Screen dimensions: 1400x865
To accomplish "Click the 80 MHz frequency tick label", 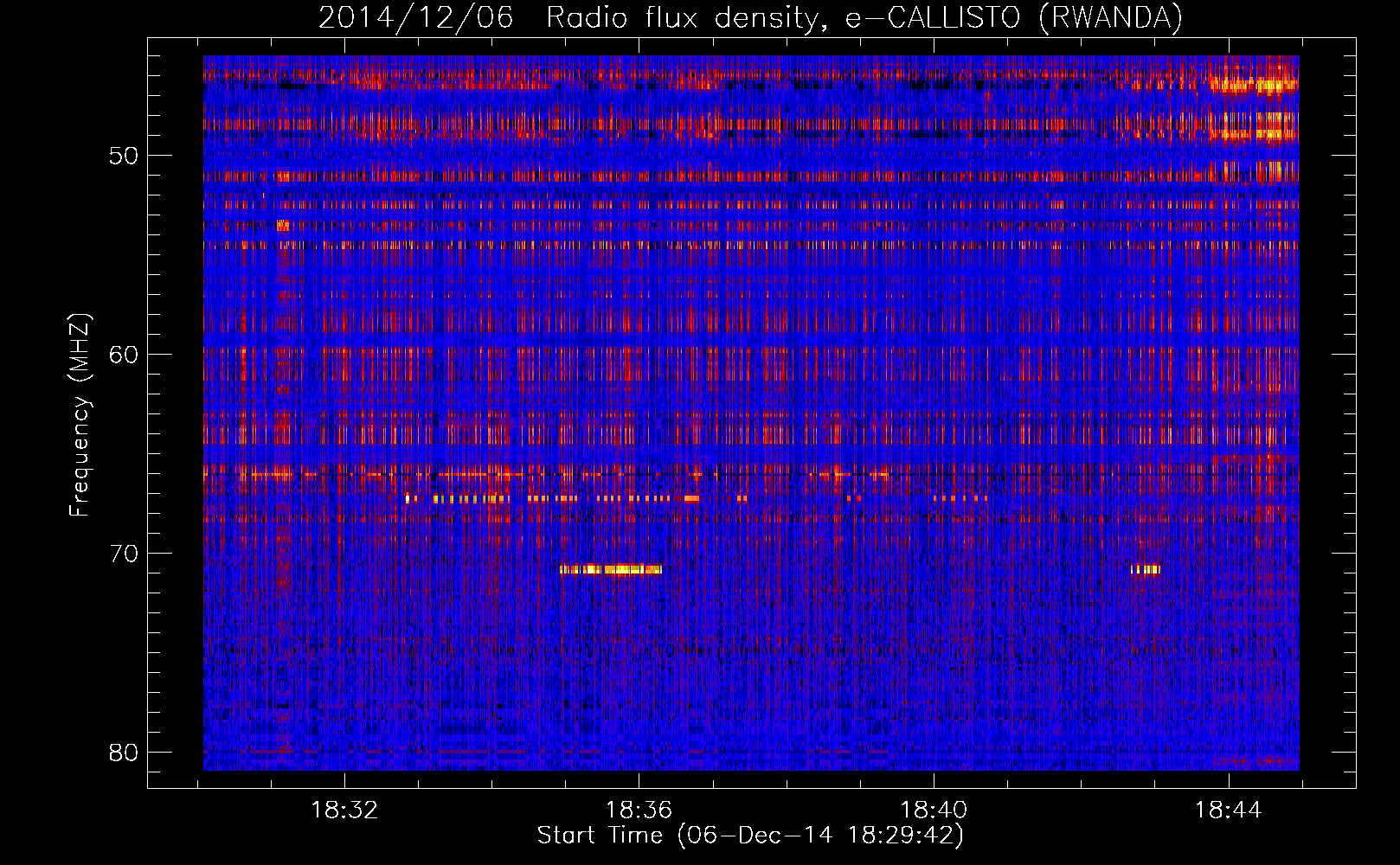I will 124,752.
